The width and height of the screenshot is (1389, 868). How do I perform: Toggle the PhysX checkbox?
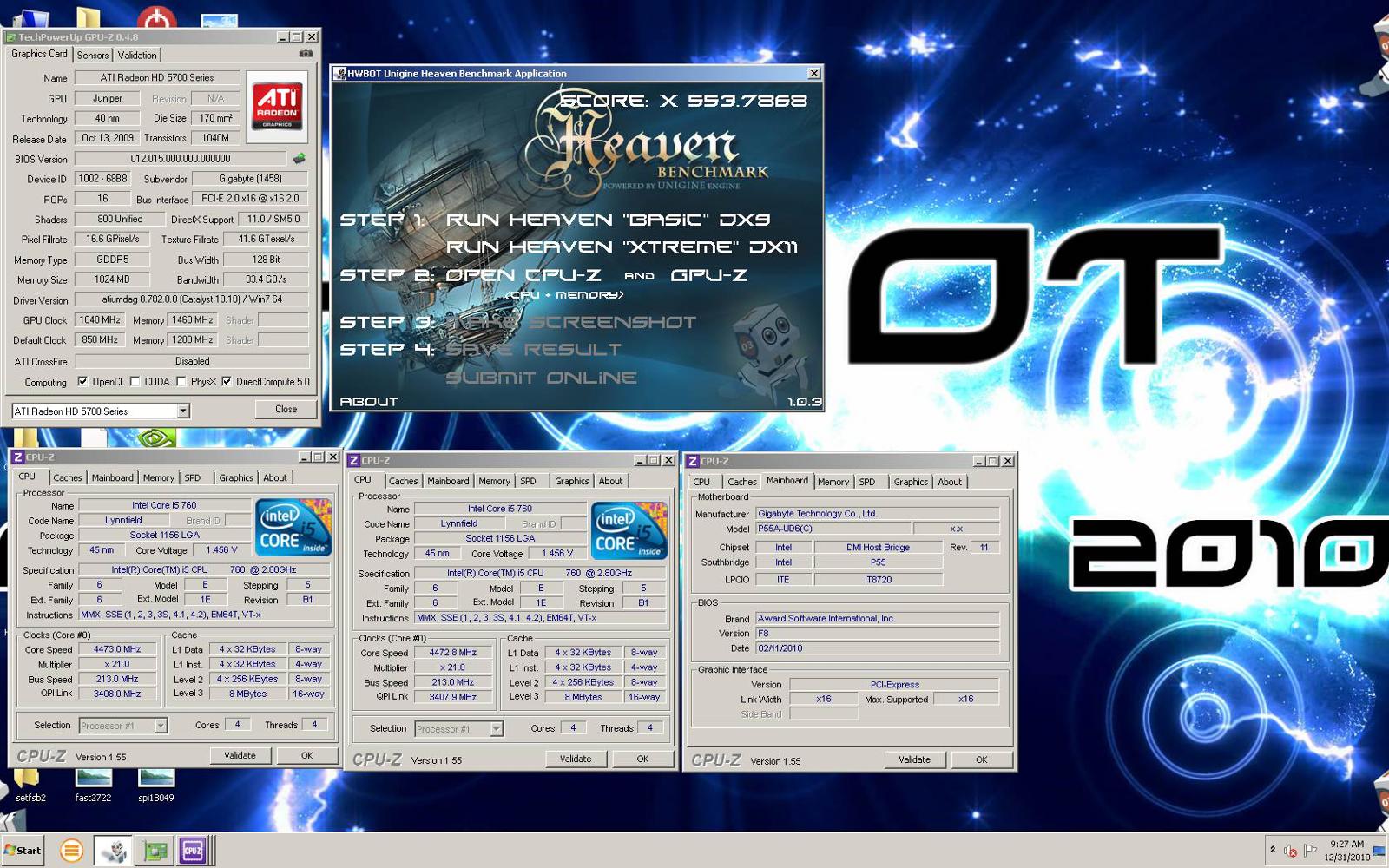181,381
